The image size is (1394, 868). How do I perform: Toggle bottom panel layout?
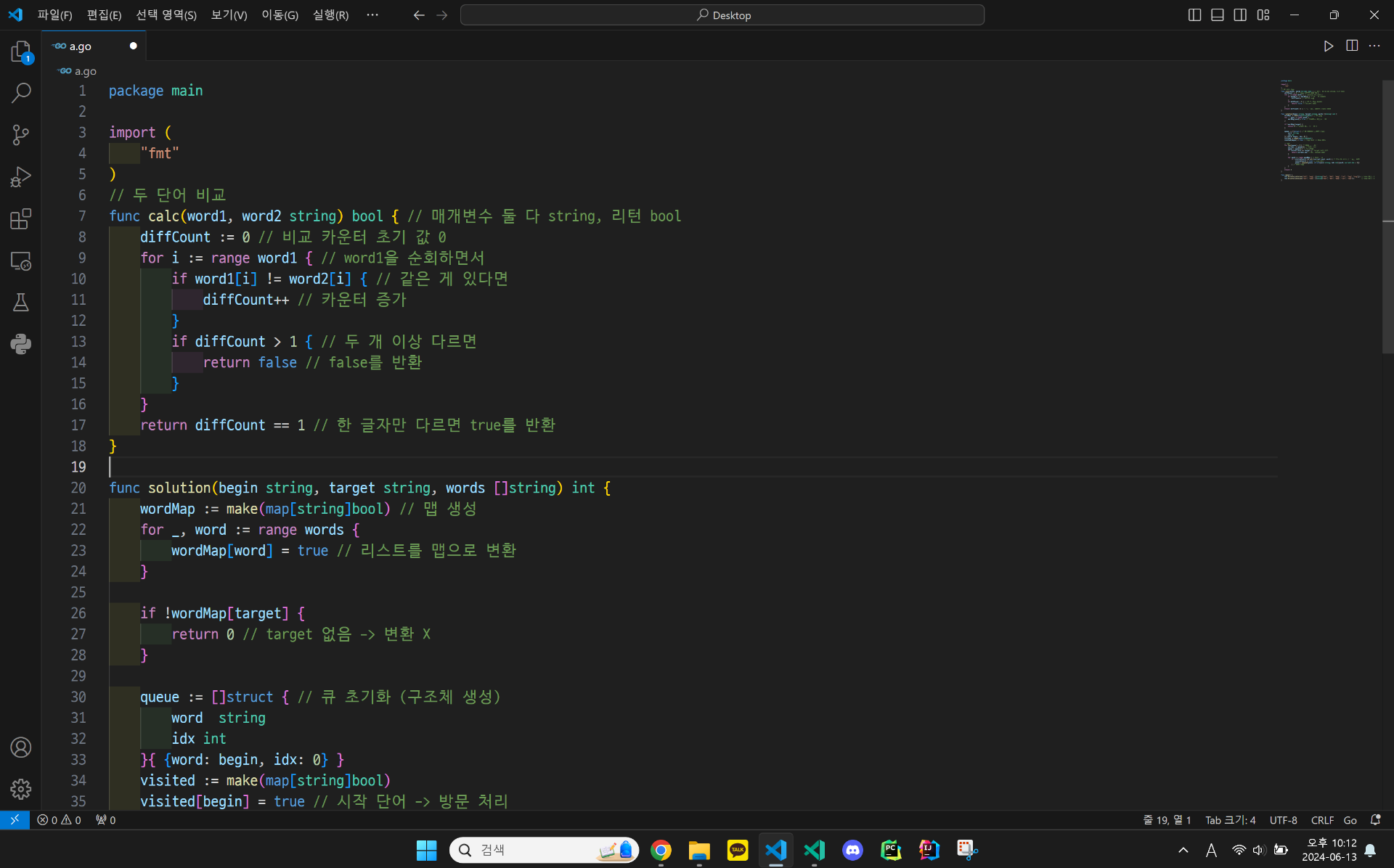1218,15
